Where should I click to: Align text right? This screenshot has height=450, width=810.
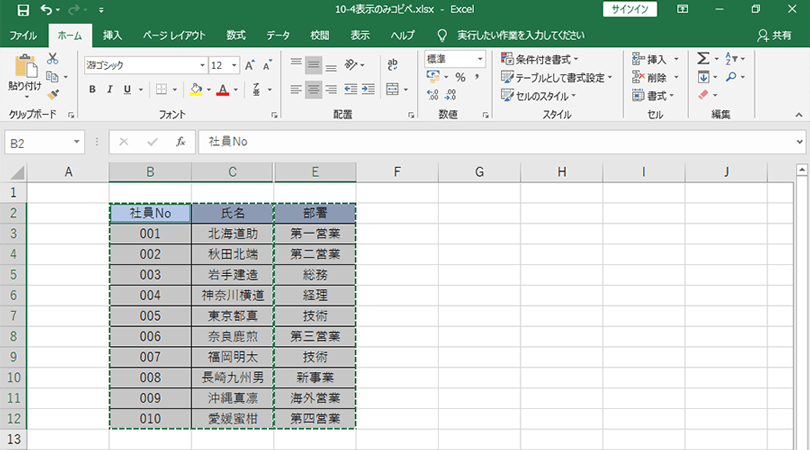pos(331,89)
